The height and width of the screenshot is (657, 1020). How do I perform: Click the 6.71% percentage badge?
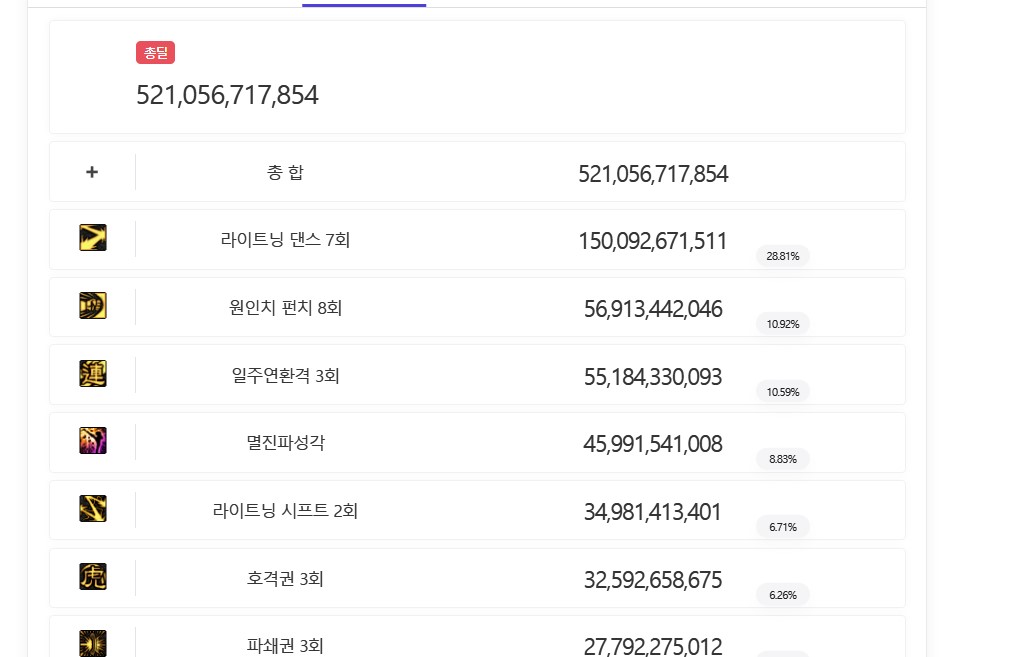pyautogui.click(x=783, y=527)
